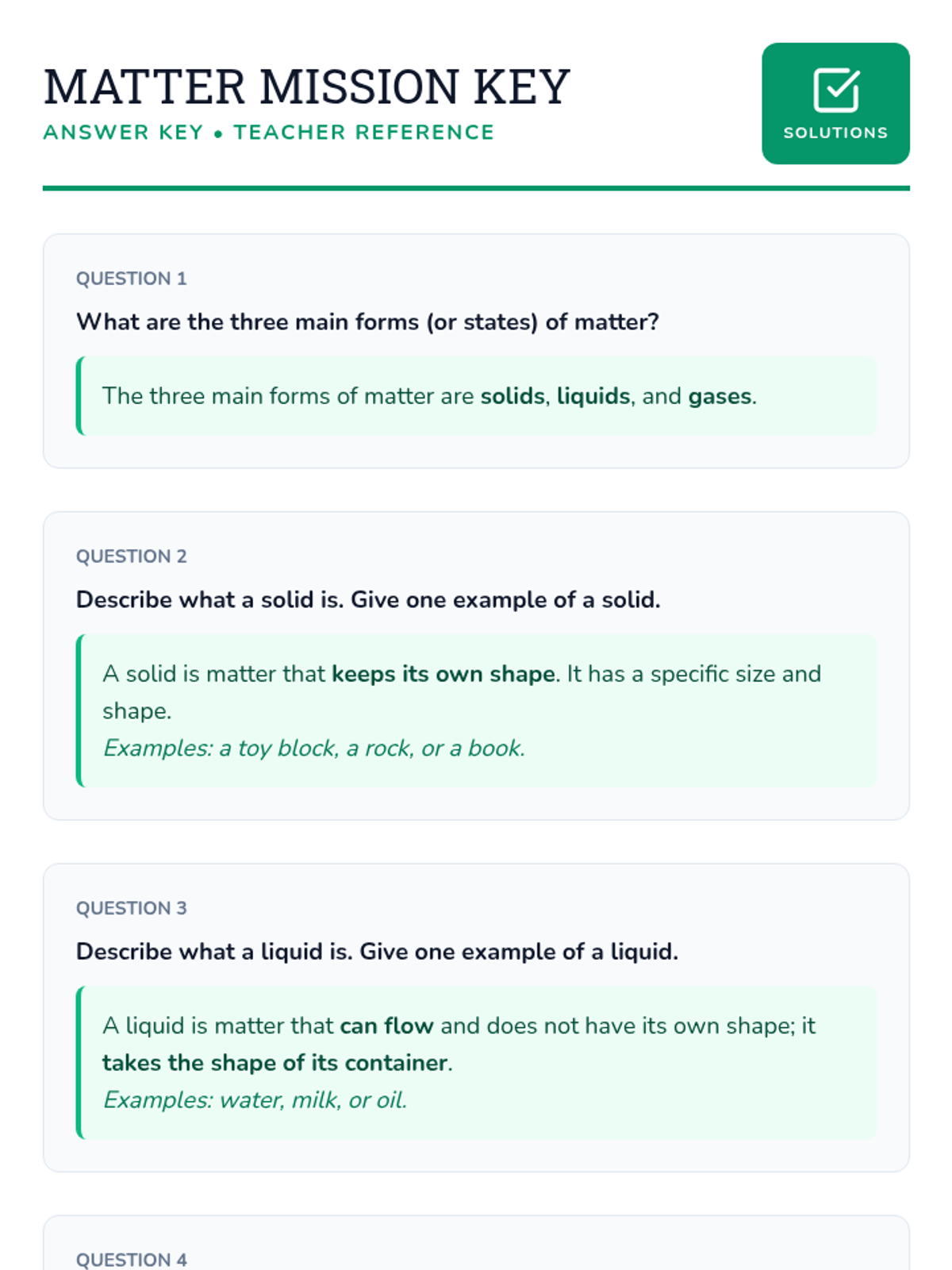Image resolution: width=952 pixels, height=1270 pixels.
Task: Click the describe a solid question
Action: point(367,600)
